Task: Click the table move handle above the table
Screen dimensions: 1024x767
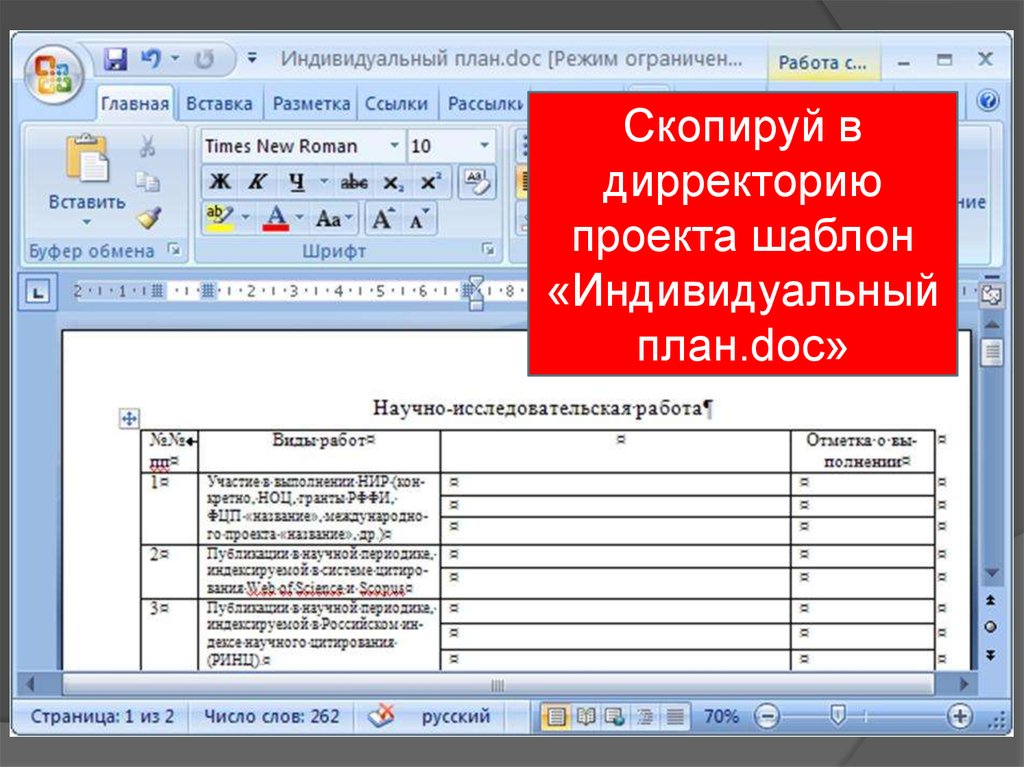Action: (x=129, y=418)
